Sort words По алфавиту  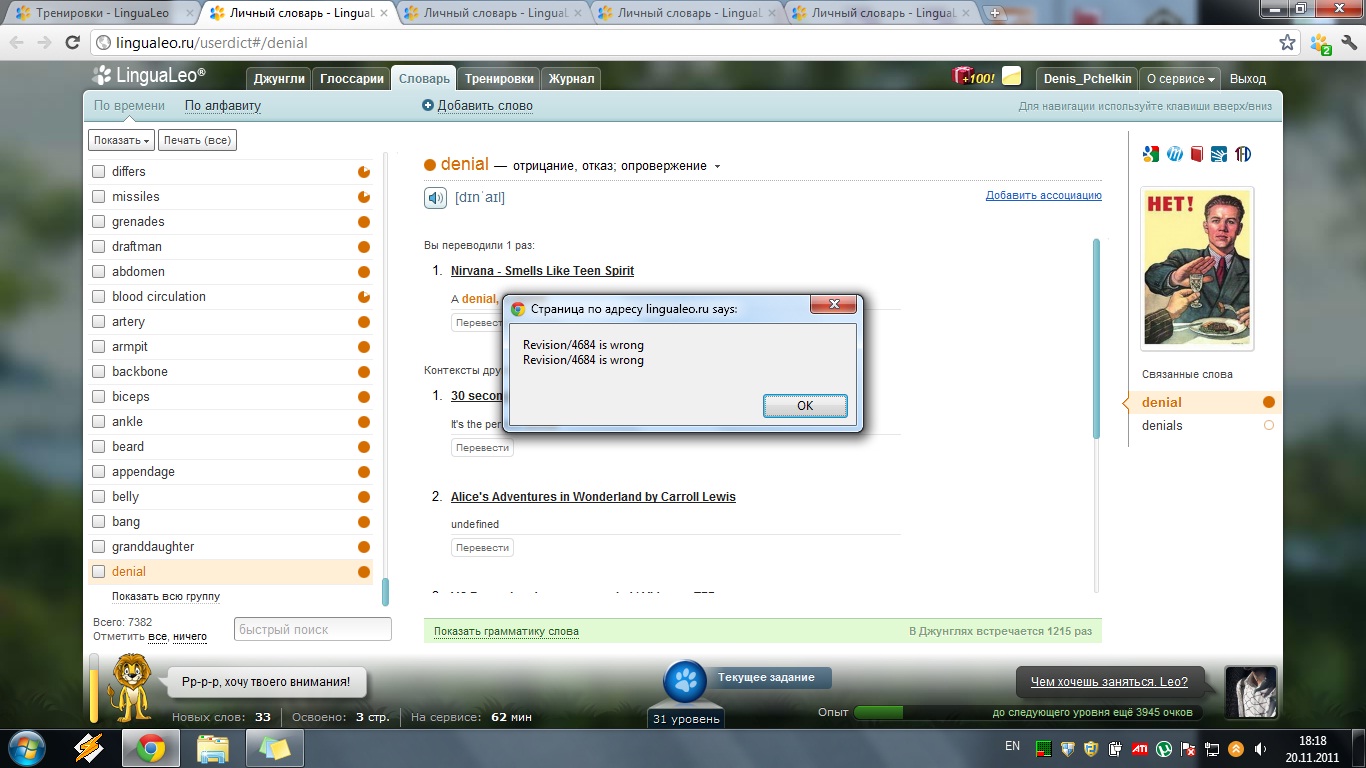click(222, 105)
